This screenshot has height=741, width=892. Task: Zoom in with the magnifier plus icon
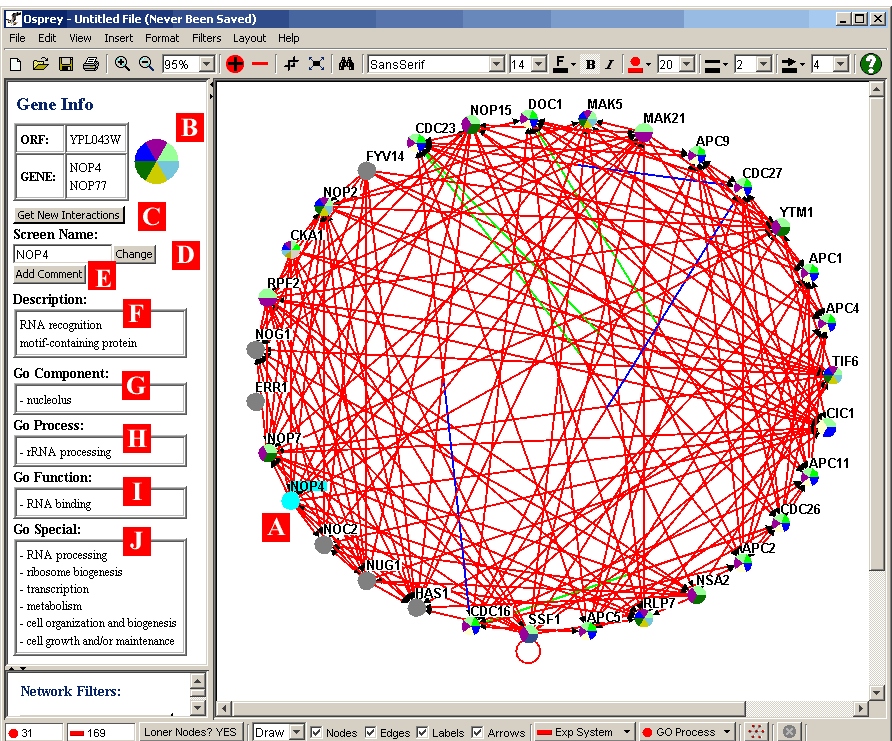pos(122,64)
